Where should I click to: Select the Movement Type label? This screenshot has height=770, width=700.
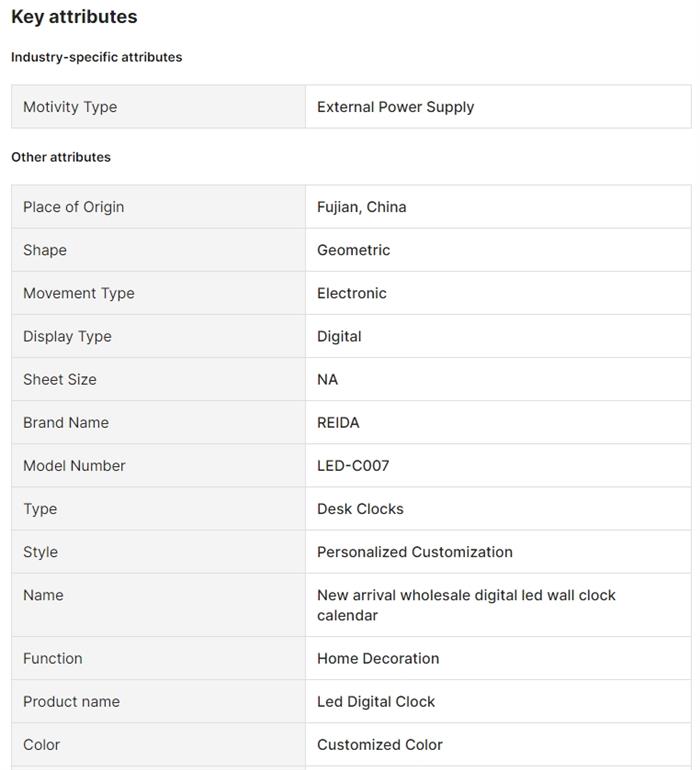point(79,293)
